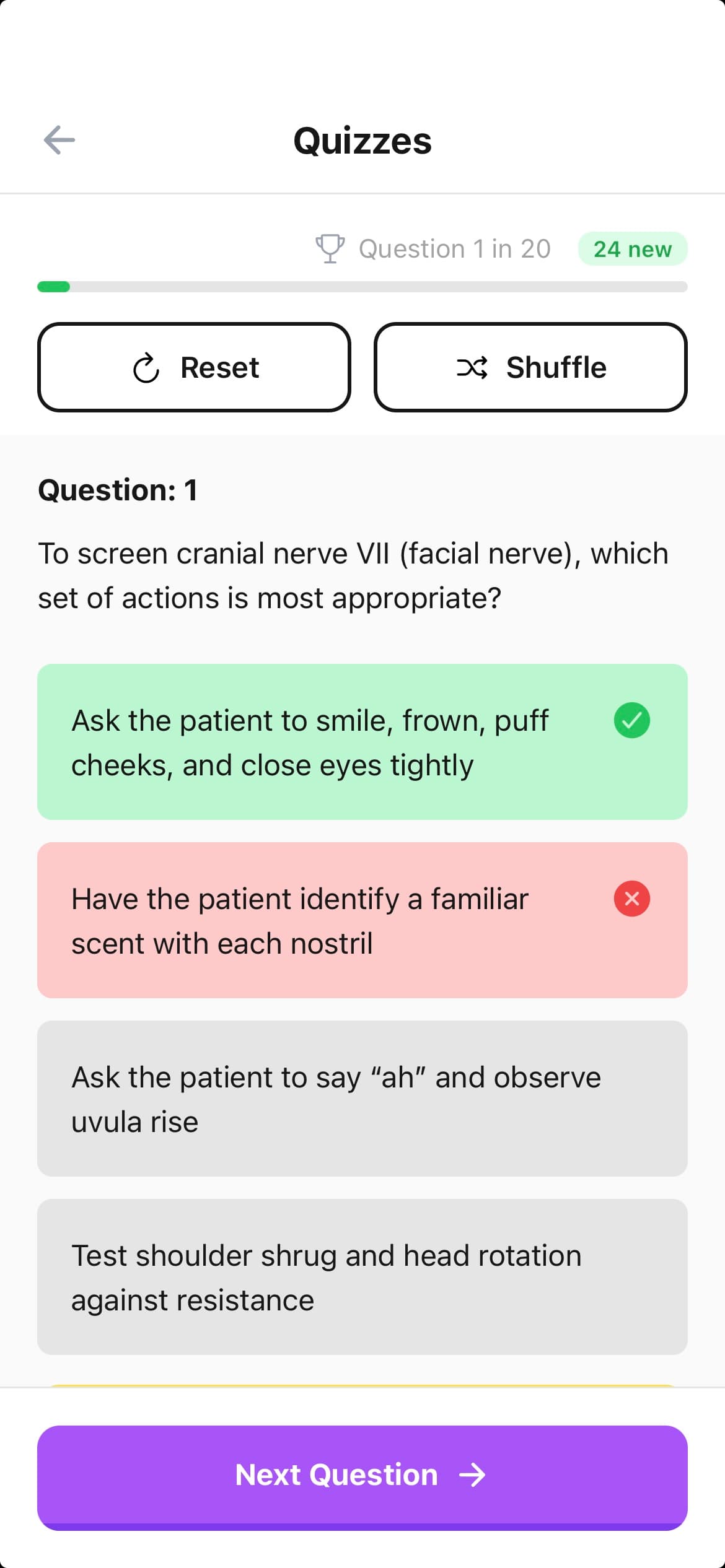725x1568 pixels.
Task: Click the green checkmark on correct answer
Action: (x=631, y=720)
